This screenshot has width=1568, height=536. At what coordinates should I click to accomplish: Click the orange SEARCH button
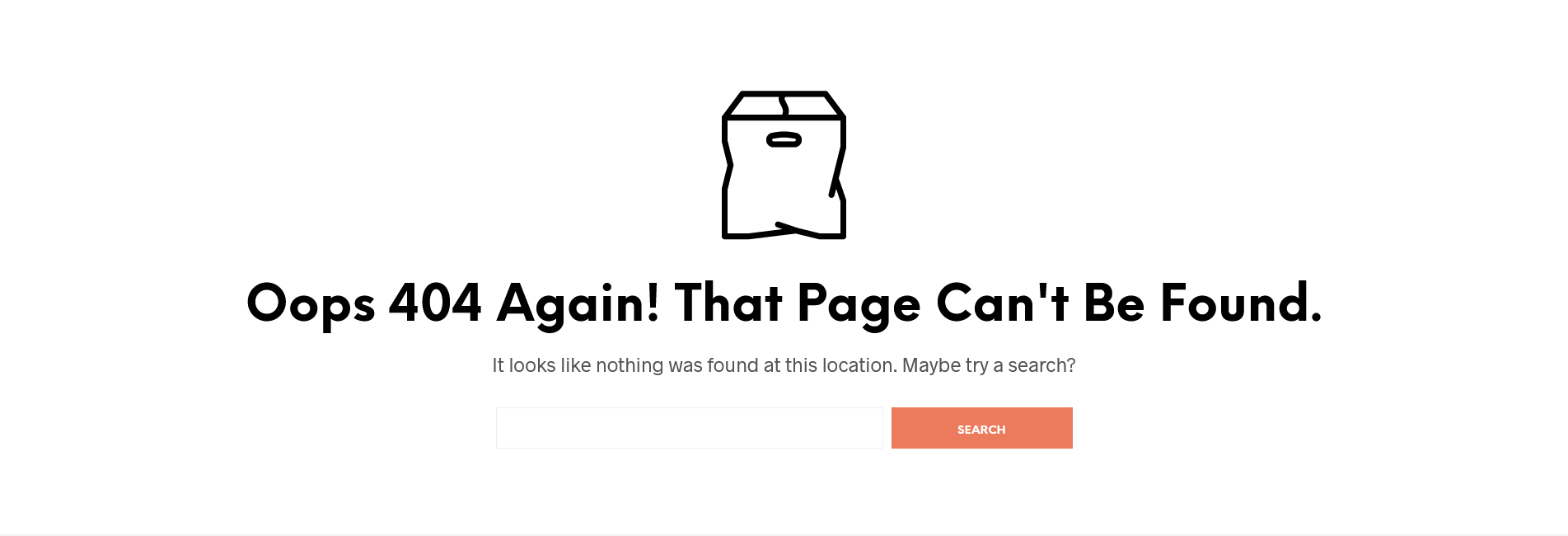[x=981, y=428]
